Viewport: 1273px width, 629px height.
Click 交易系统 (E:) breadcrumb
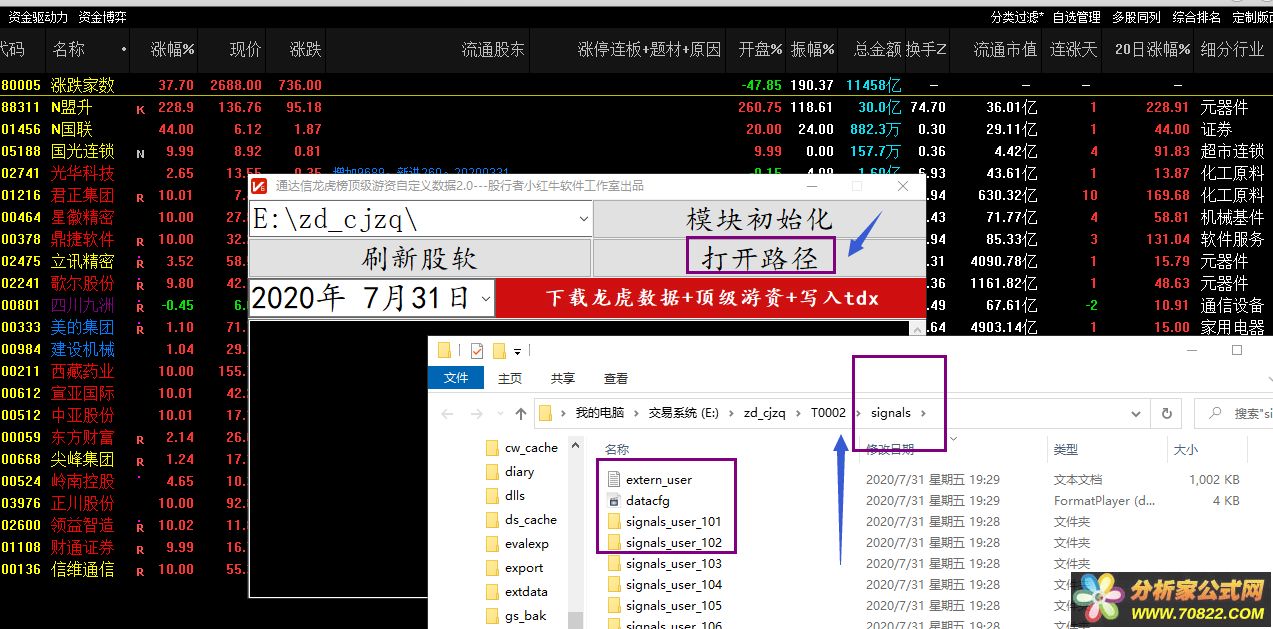point(684,413)
